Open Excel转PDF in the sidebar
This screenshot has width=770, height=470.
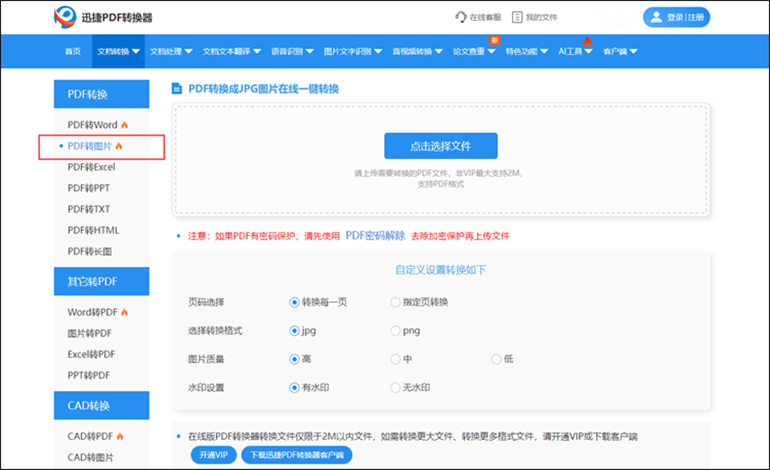coord(91,354)
